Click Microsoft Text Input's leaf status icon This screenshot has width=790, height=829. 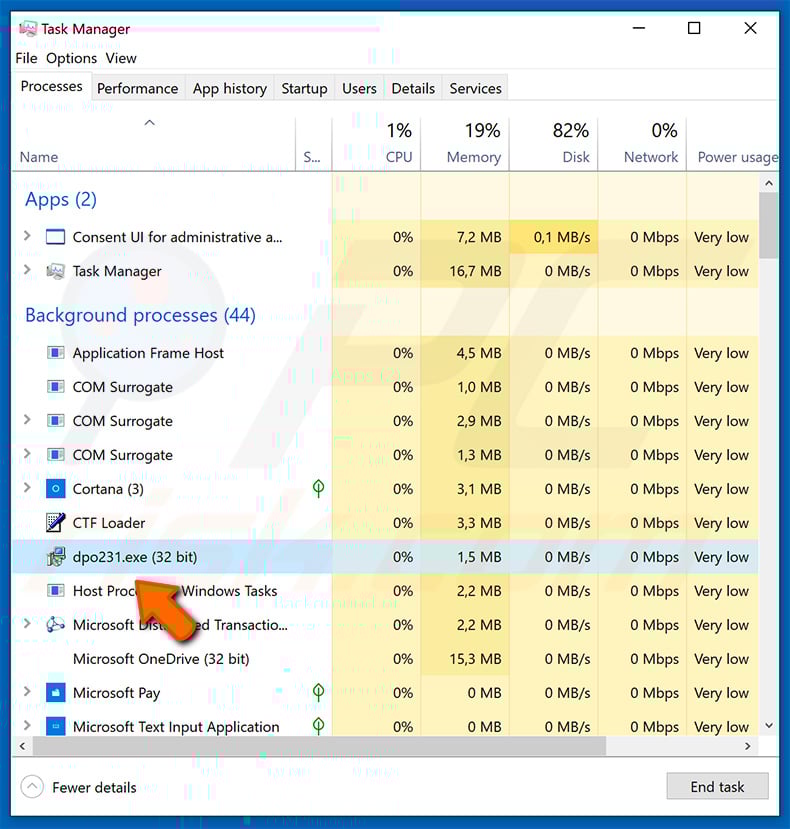click(318, 726)
